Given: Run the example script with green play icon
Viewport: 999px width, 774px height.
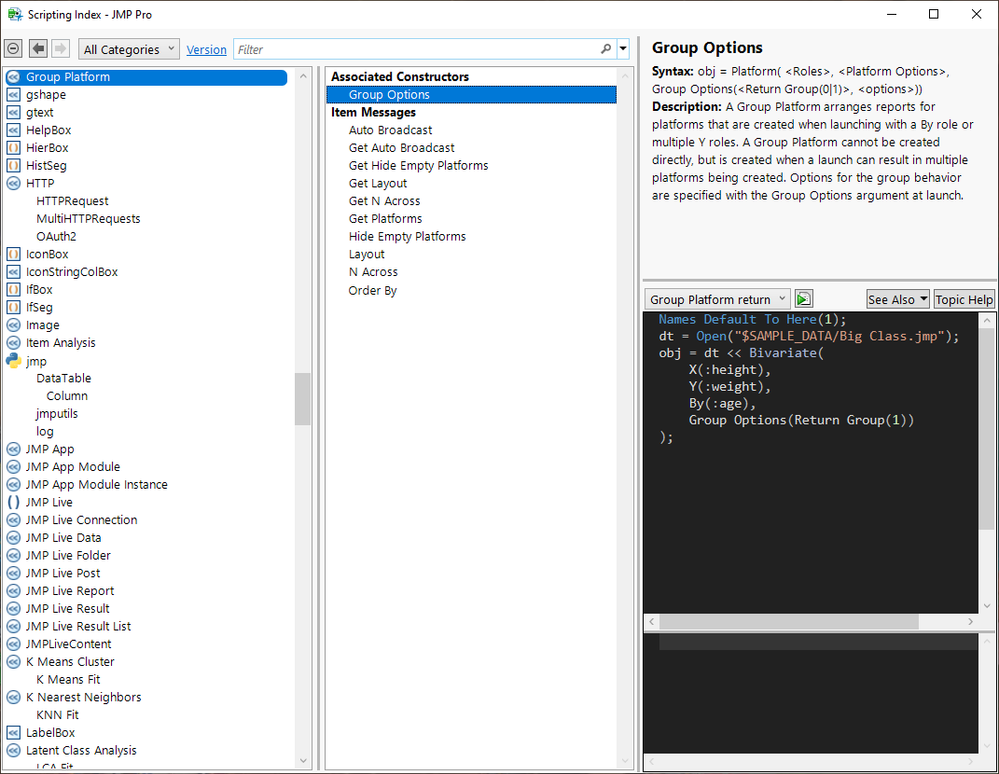Looking at the screenshot, I should click(804, 299).
